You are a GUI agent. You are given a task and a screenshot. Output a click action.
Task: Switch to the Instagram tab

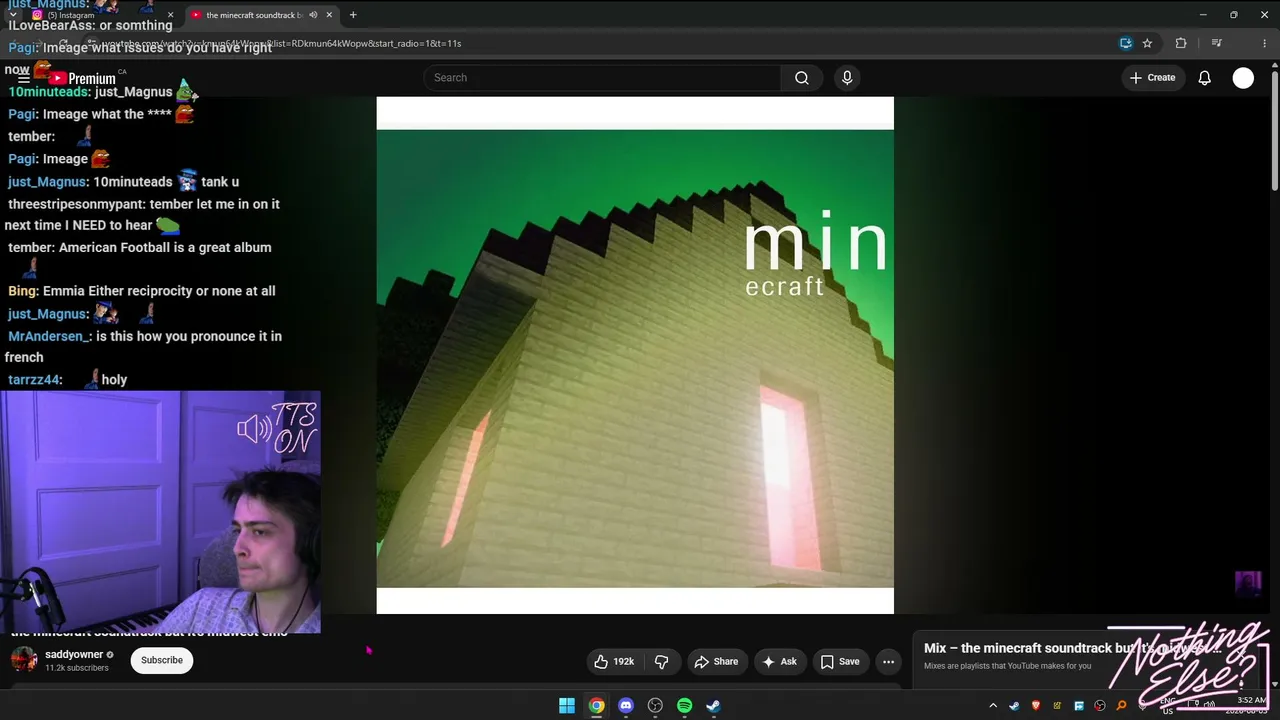point(100,15)
